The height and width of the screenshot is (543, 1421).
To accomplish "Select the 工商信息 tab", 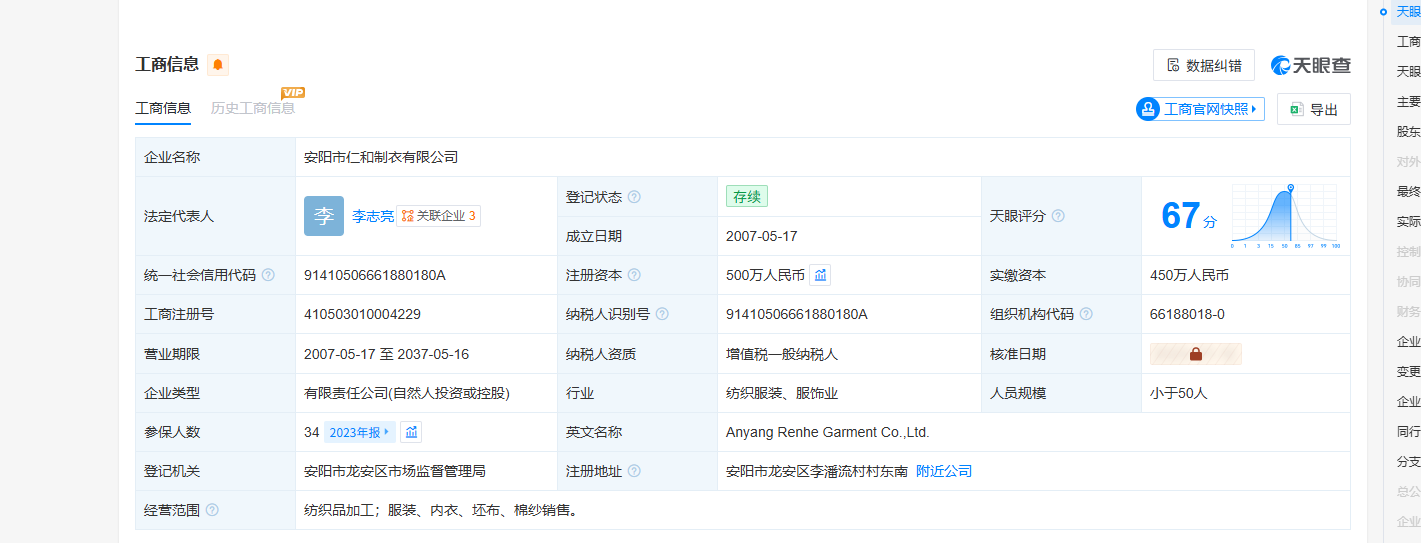I will pos(163,108).
